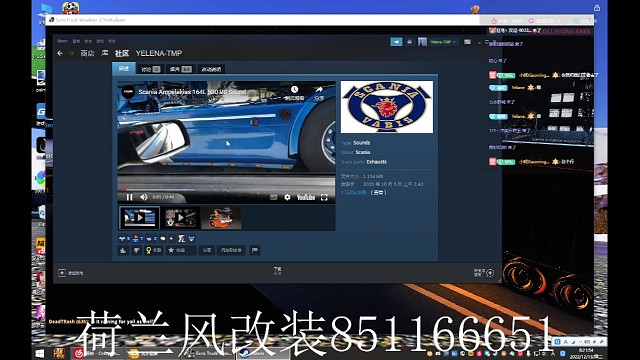Click the Steam taskbar button

click(262, 353)
